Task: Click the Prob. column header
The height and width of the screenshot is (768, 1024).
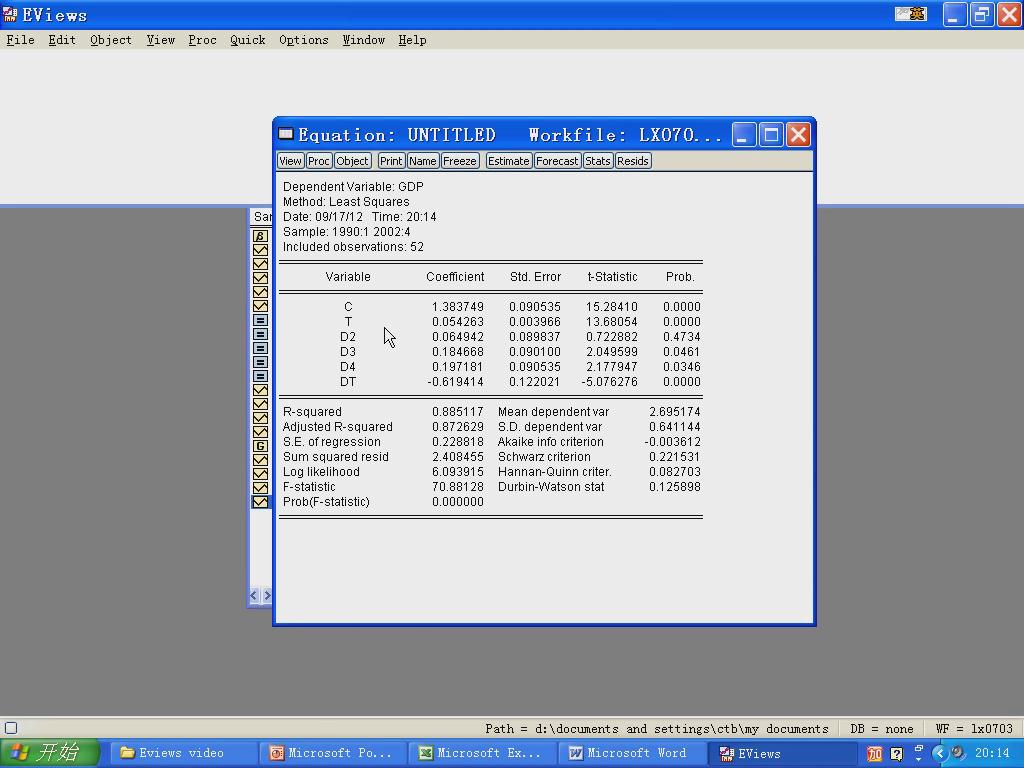Action: coord(680,277)
